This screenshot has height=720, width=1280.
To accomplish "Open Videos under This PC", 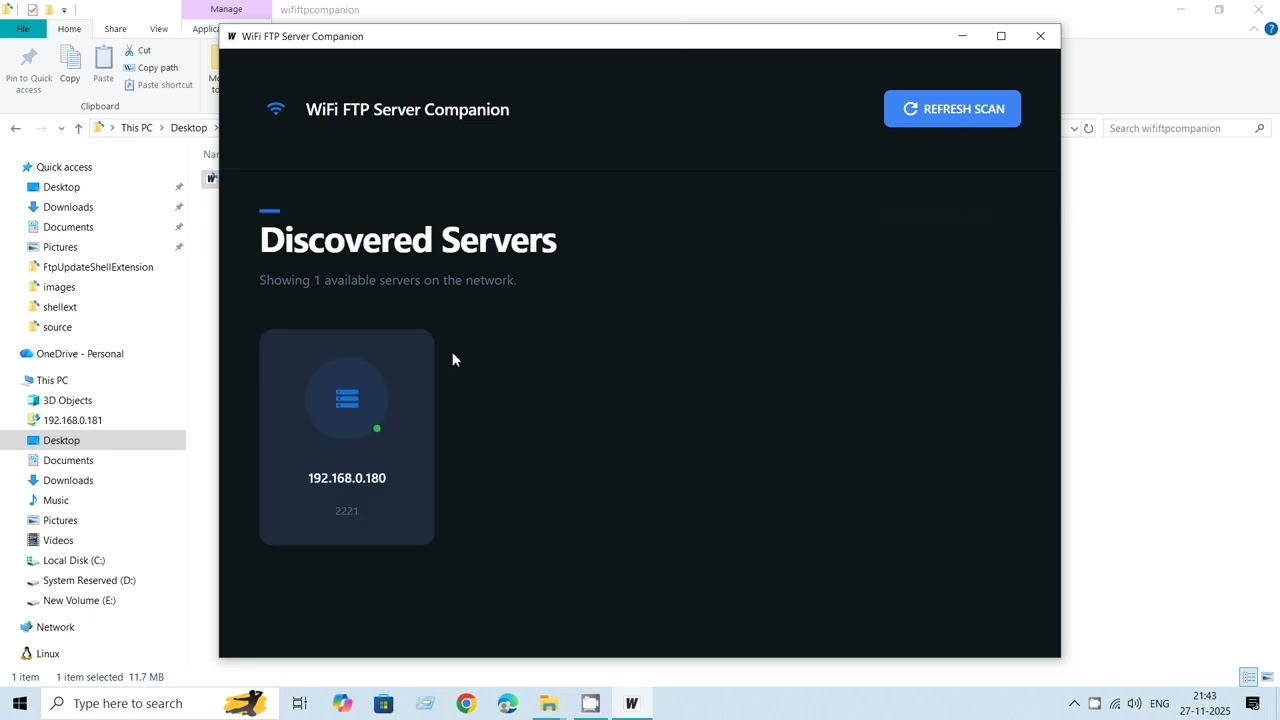I will [58, 540].
